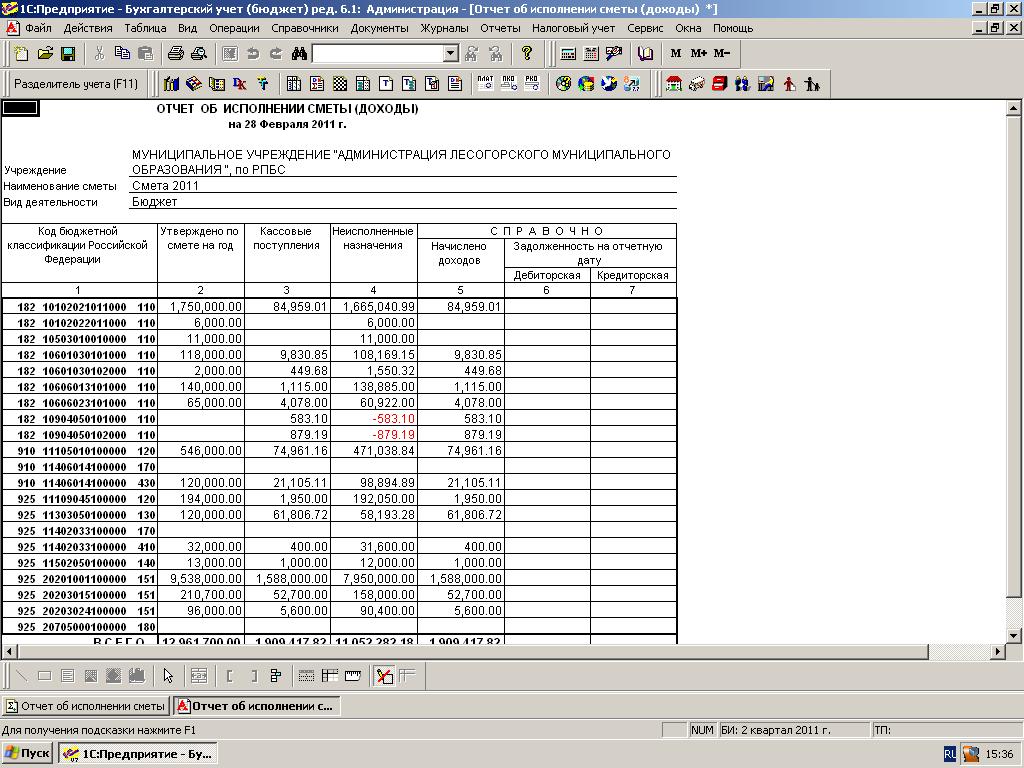Toggle the arrow selection pointer tool
Viewport: 1024px width, 768px height.
coord(168,676)
